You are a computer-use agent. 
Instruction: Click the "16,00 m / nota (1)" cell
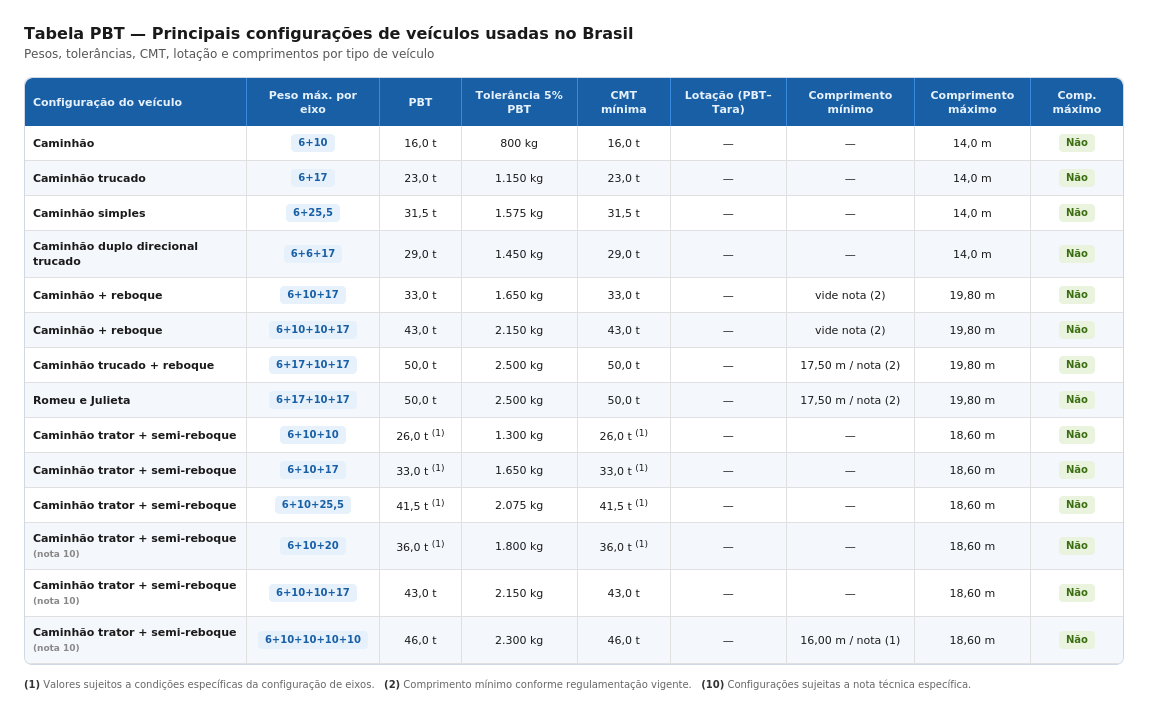[x=850, y=640]
